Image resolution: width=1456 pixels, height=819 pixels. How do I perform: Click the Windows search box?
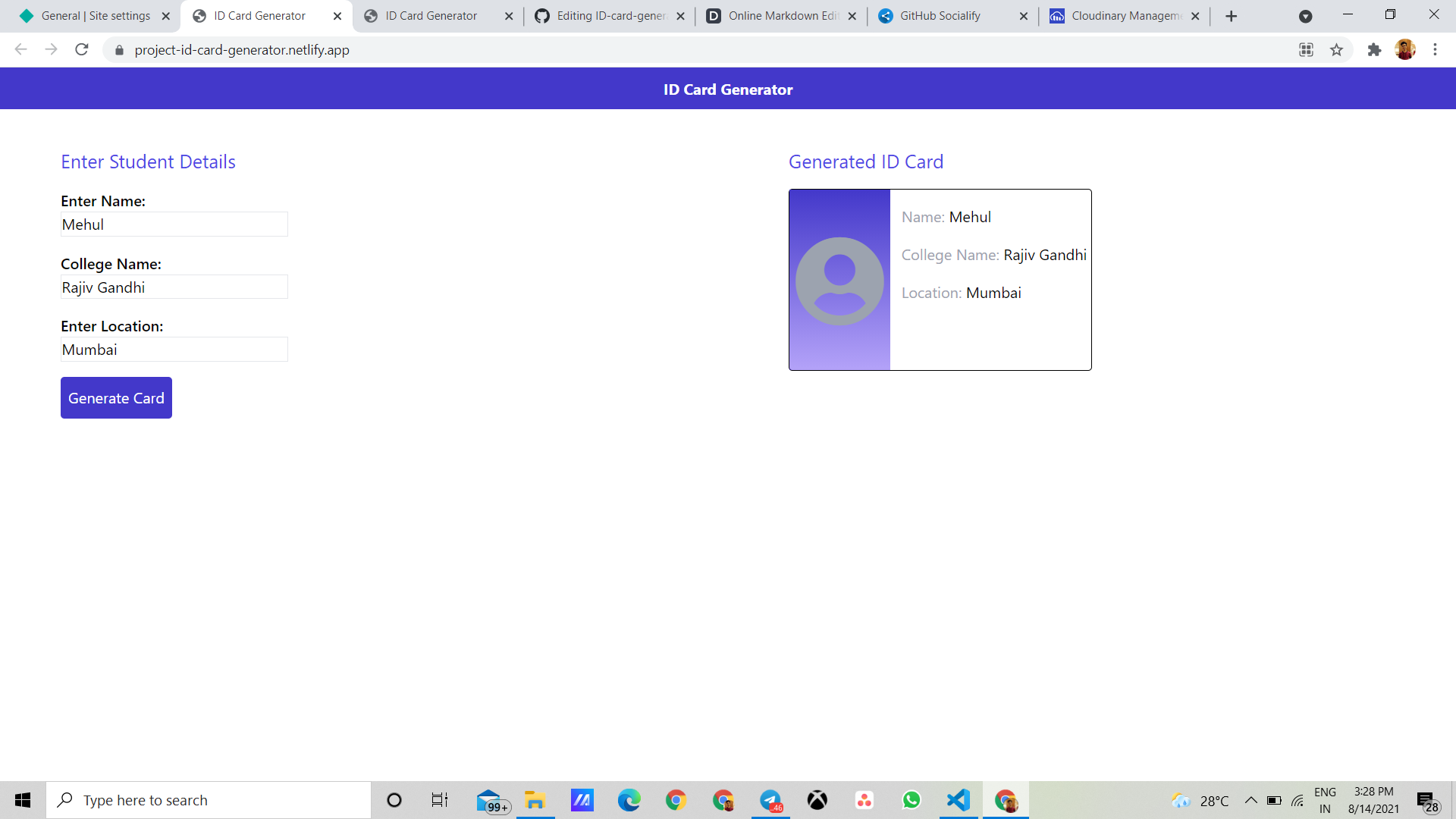pos(209,799)
